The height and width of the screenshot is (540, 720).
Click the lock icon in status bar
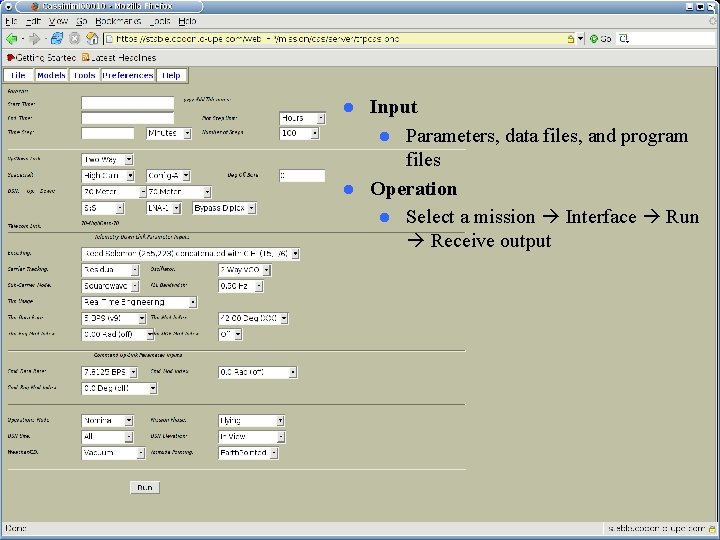(712, 529)
